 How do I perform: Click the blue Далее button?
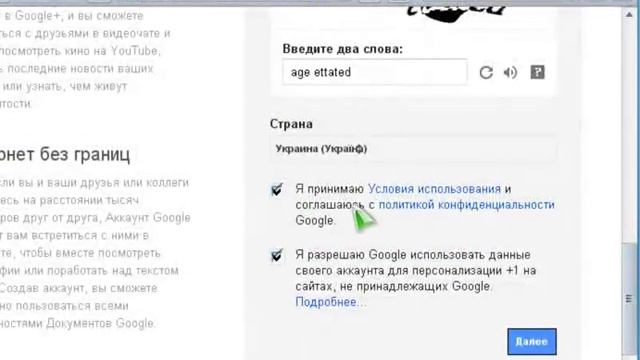pos(532,342)
